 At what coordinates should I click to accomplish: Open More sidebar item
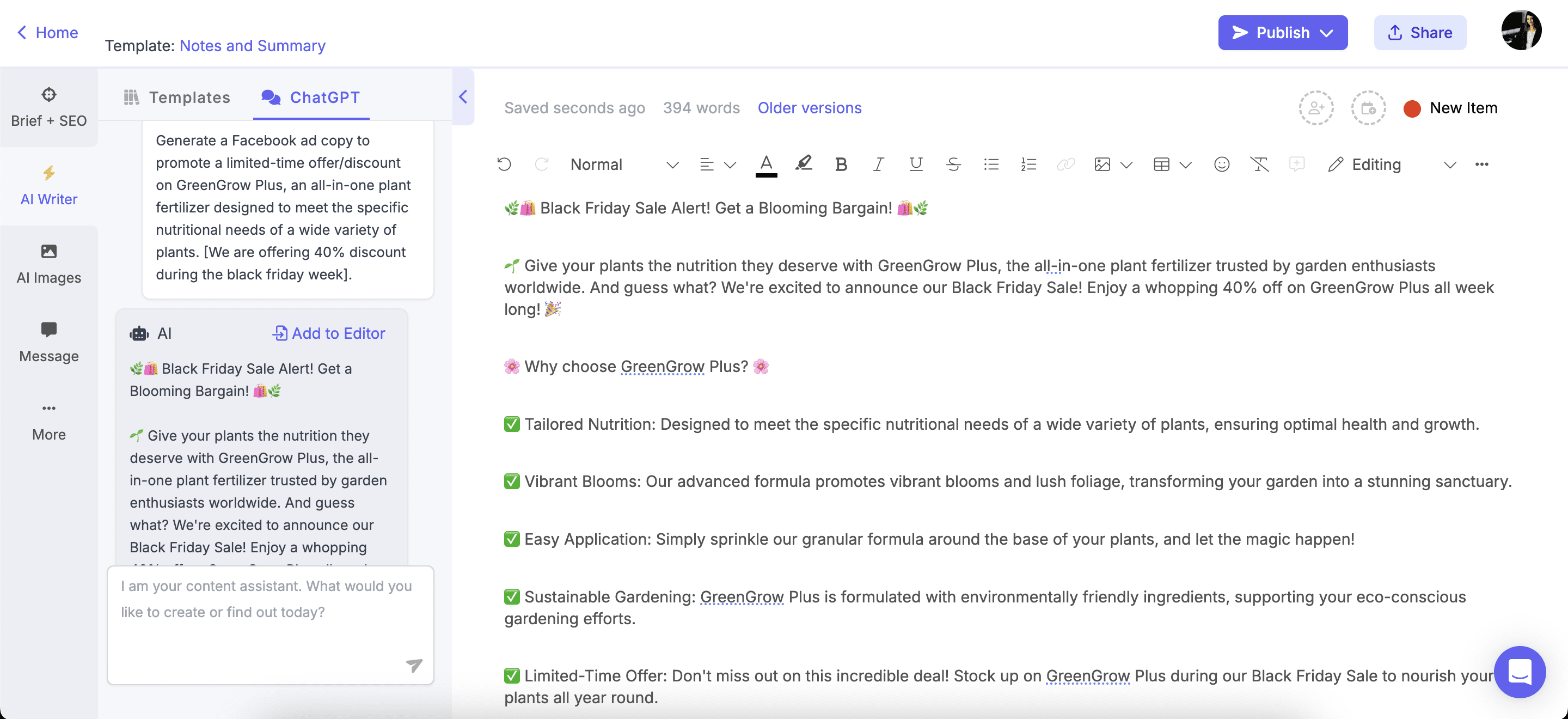tap(48, 421)
